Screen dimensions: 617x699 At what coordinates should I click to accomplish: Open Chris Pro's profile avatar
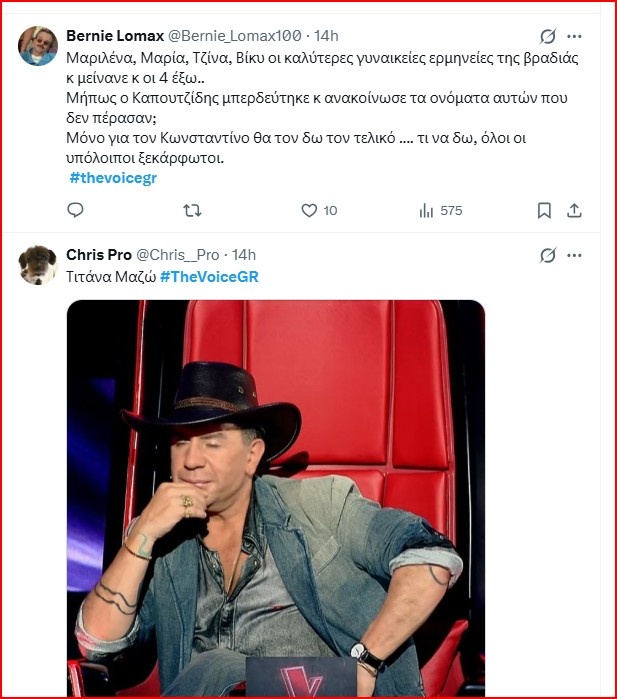[x=38, y=265]
